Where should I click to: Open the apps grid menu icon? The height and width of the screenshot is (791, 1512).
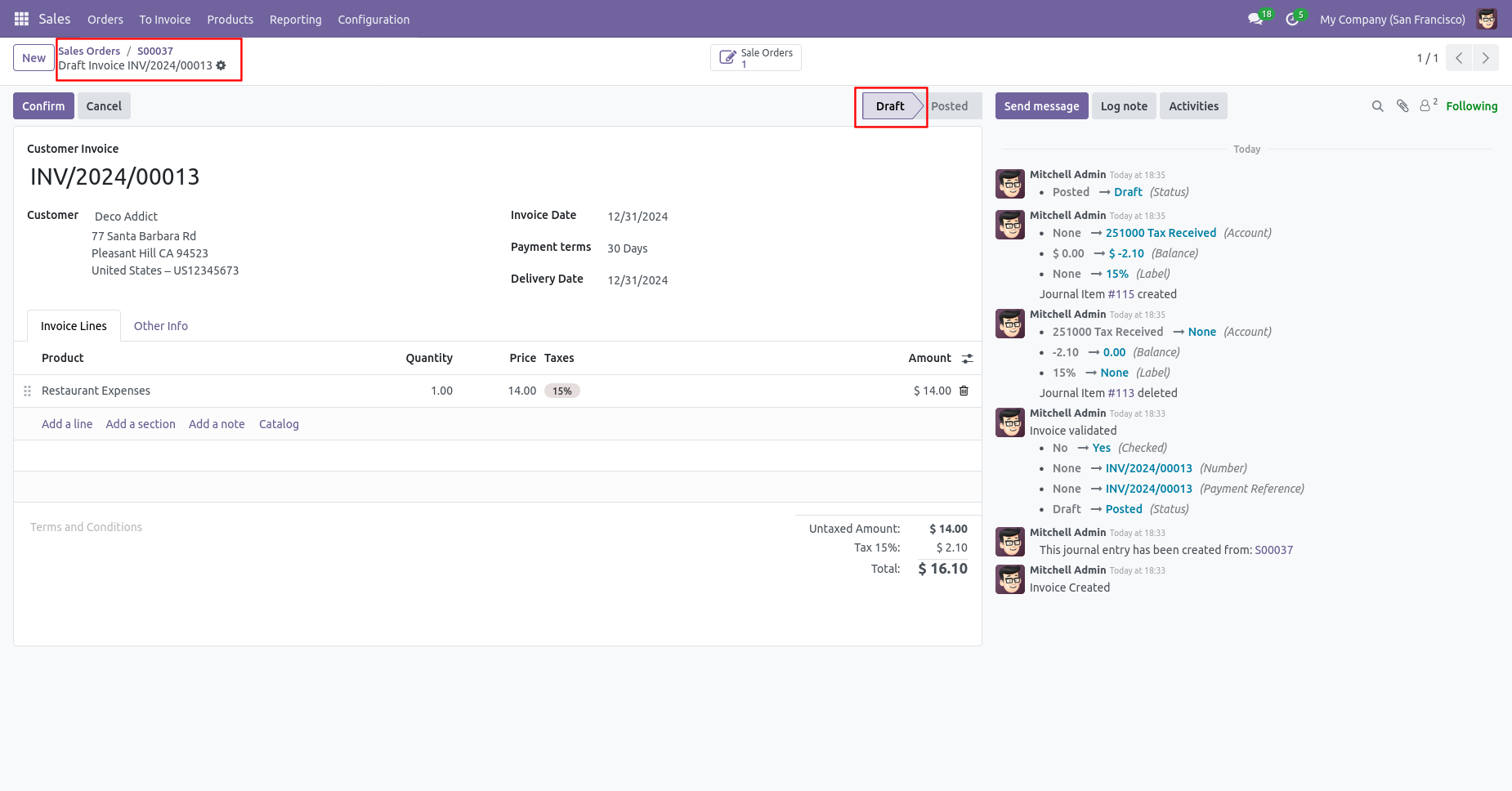pyautogui.click(x=22, y=19)
